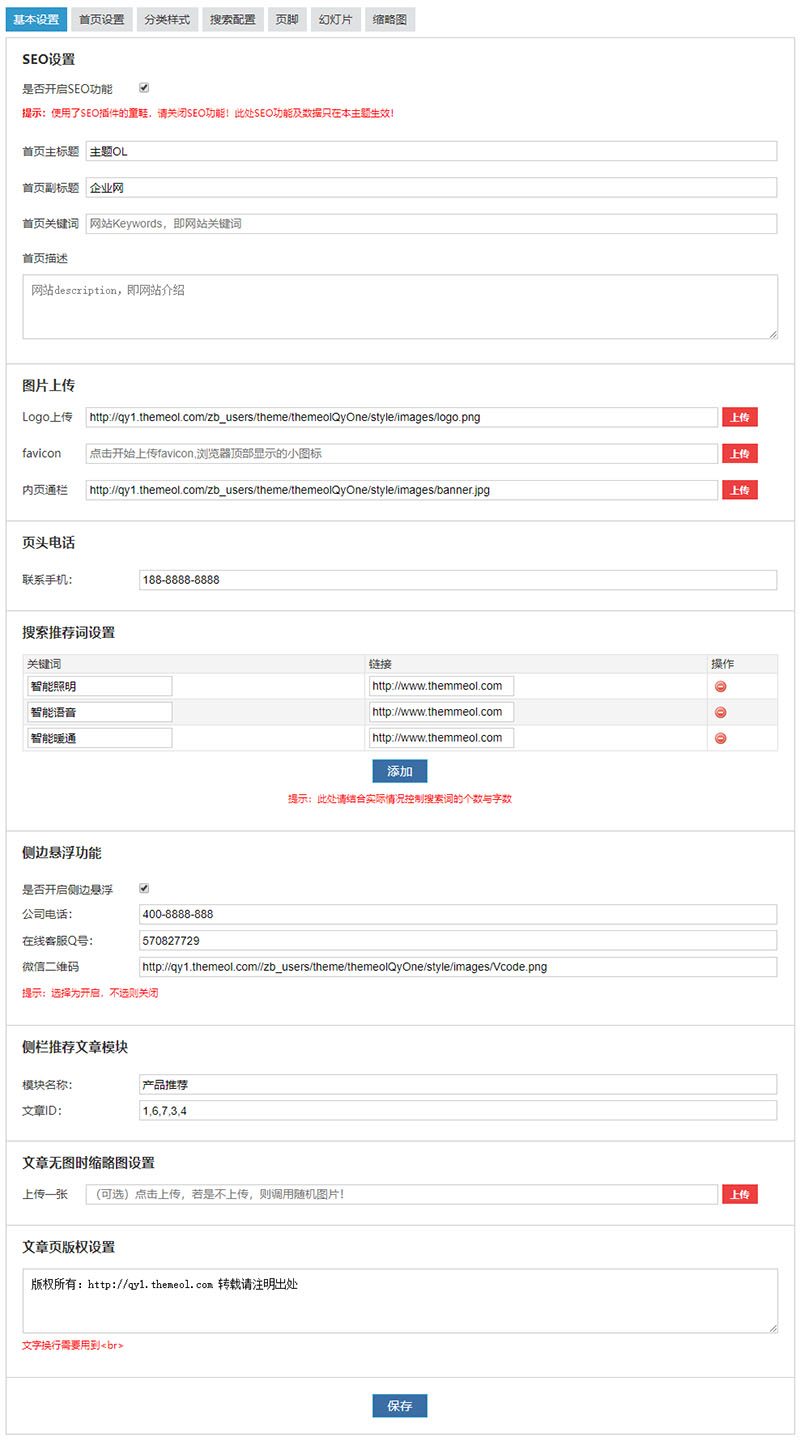Viewport: 800px width, 1441px height.
Task: Select the 缩略图 tab
Action: pos(389,19)
